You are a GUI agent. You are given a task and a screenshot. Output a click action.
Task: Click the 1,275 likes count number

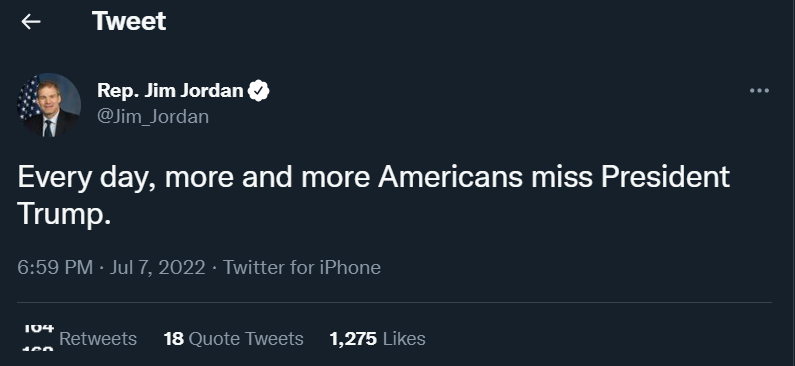[353, 339]
